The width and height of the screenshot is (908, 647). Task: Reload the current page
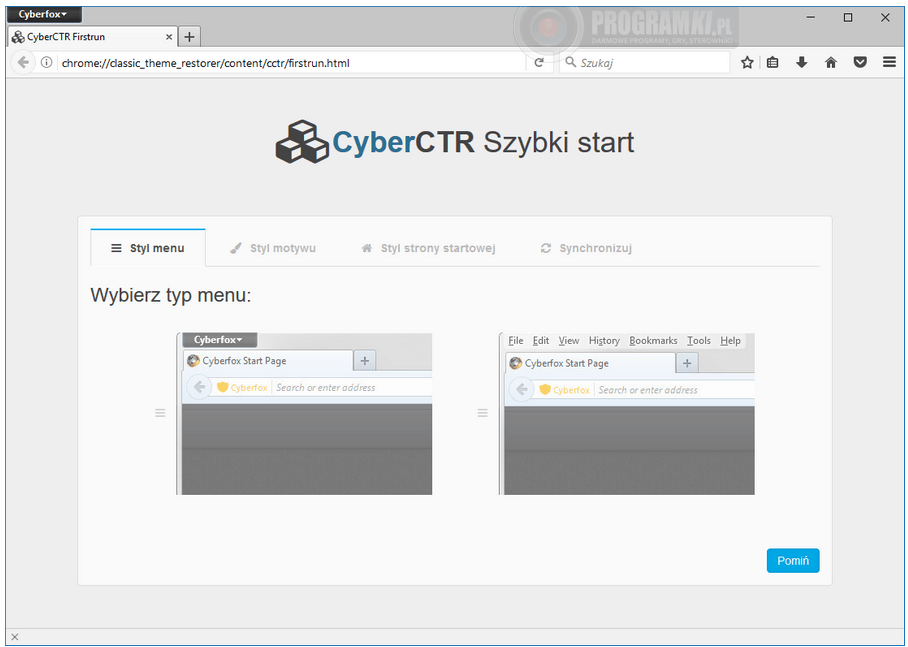coord(539,63)
